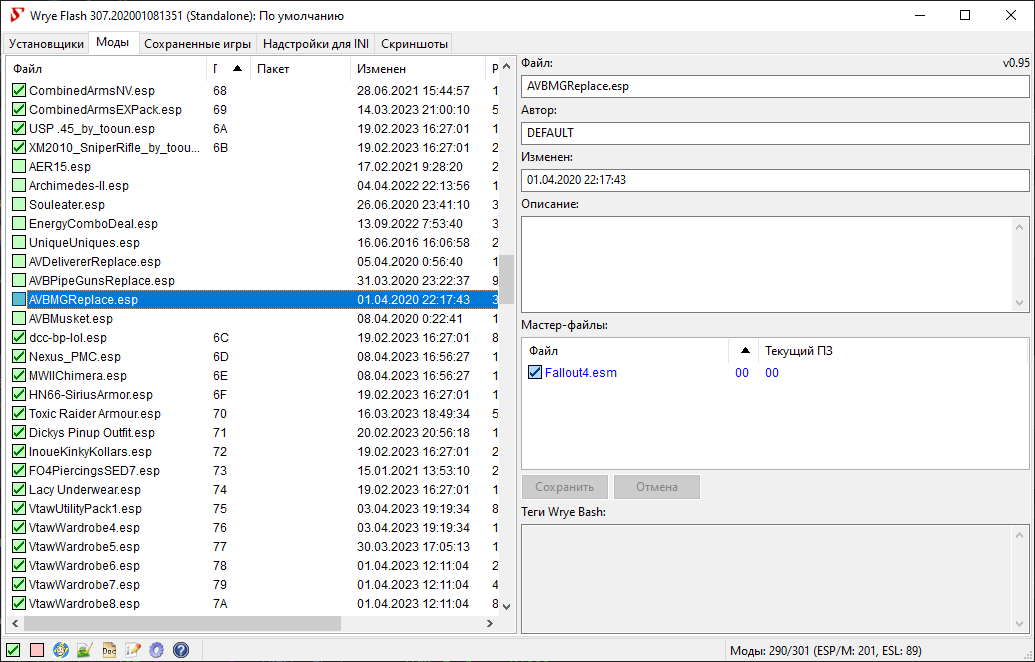This screenshot has width=1035, height=662.
Task: Switch to the Установщики tab
Action: [46, 44]
